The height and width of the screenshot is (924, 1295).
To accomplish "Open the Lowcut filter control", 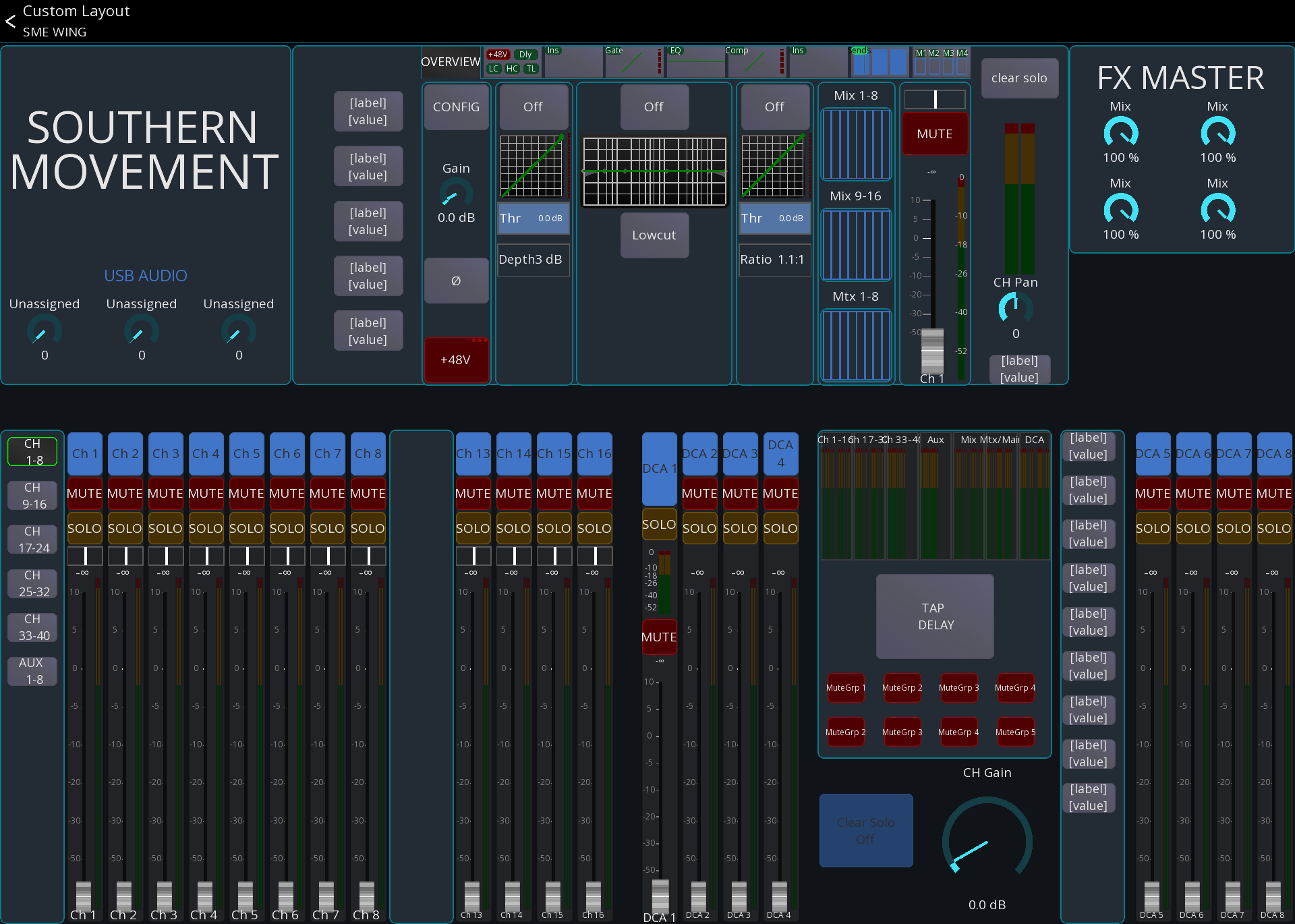I will click(x=654, y=235).
